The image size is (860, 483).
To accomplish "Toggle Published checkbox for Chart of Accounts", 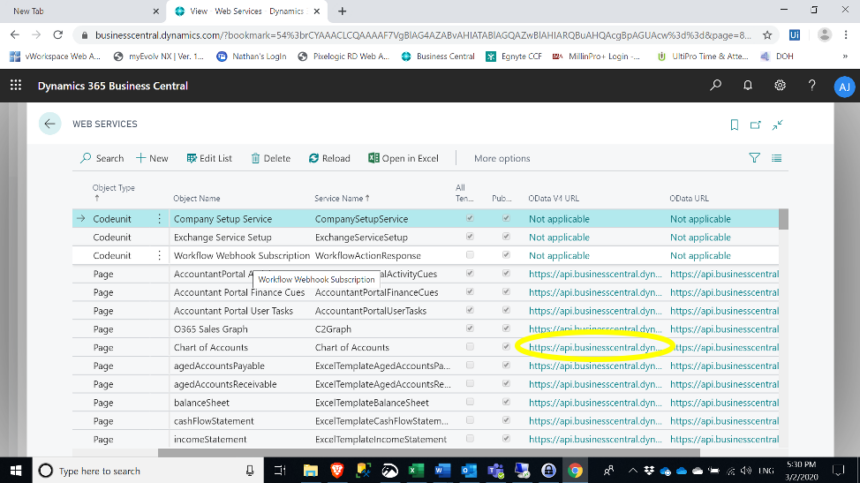I will (506, 347).
